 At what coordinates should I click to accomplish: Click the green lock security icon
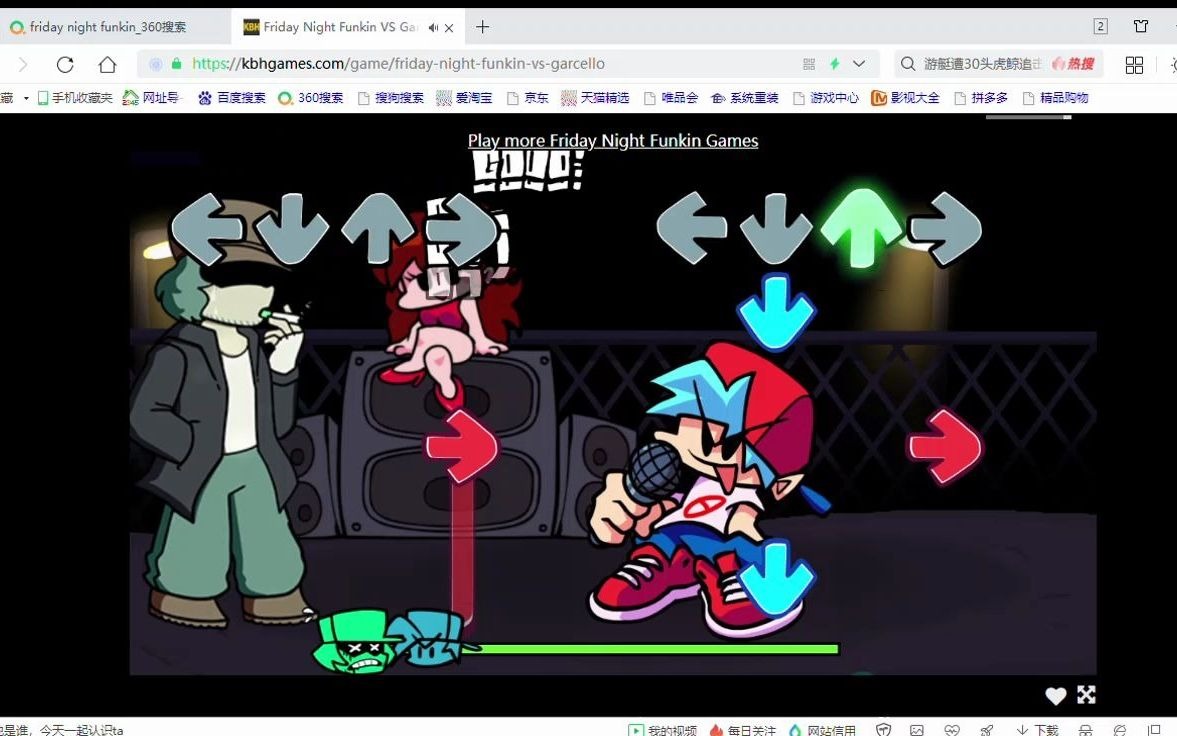tap(176, 64)
